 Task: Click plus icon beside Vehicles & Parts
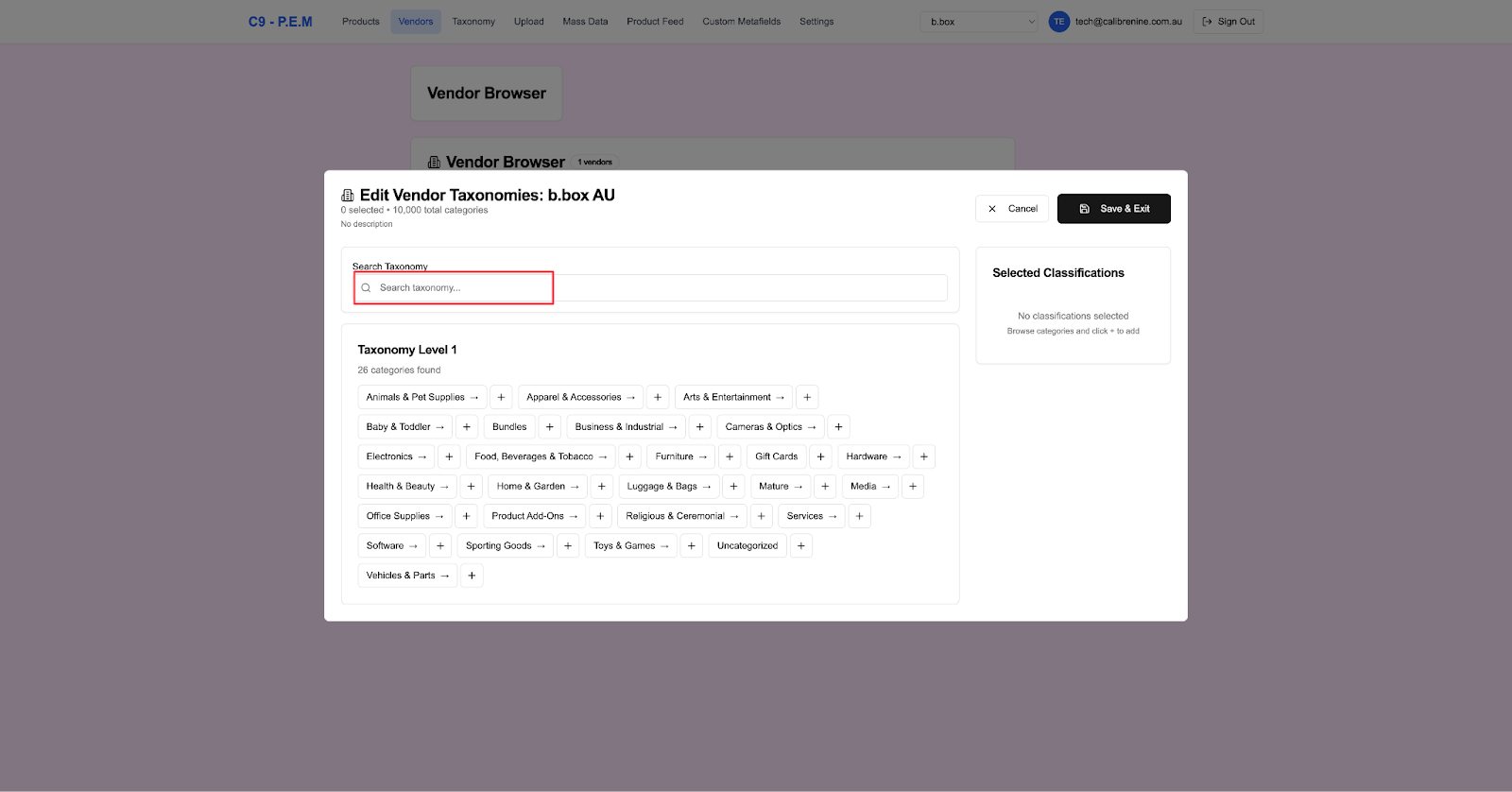(x=472, y=576)
